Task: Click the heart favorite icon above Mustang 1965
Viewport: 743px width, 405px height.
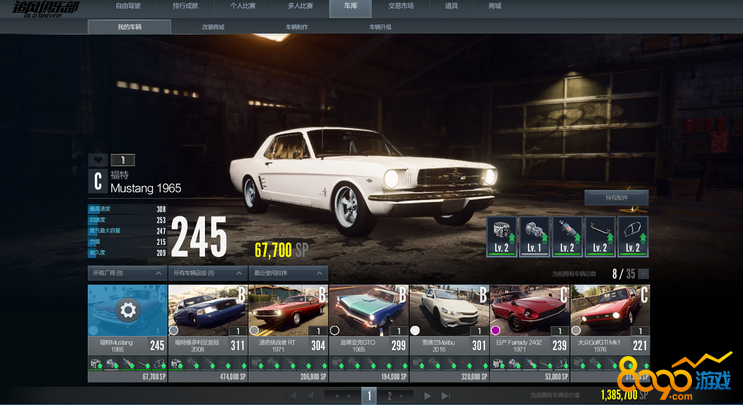Action: coord(97,159)
